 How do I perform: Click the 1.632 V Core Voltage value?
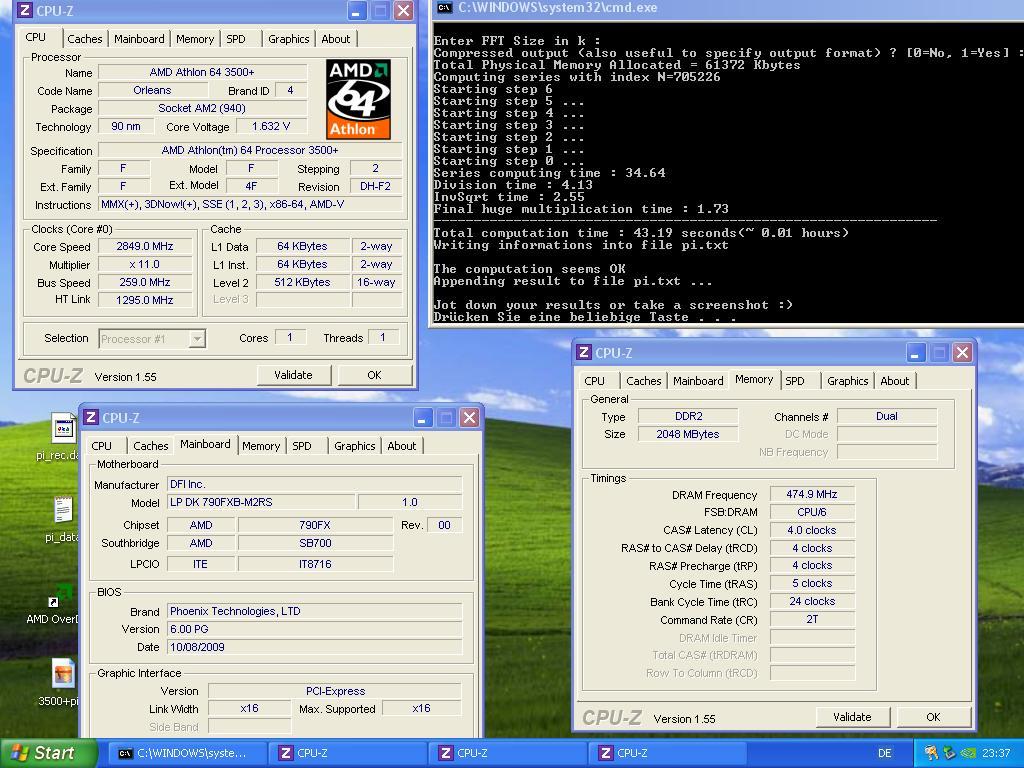point(271,126)
